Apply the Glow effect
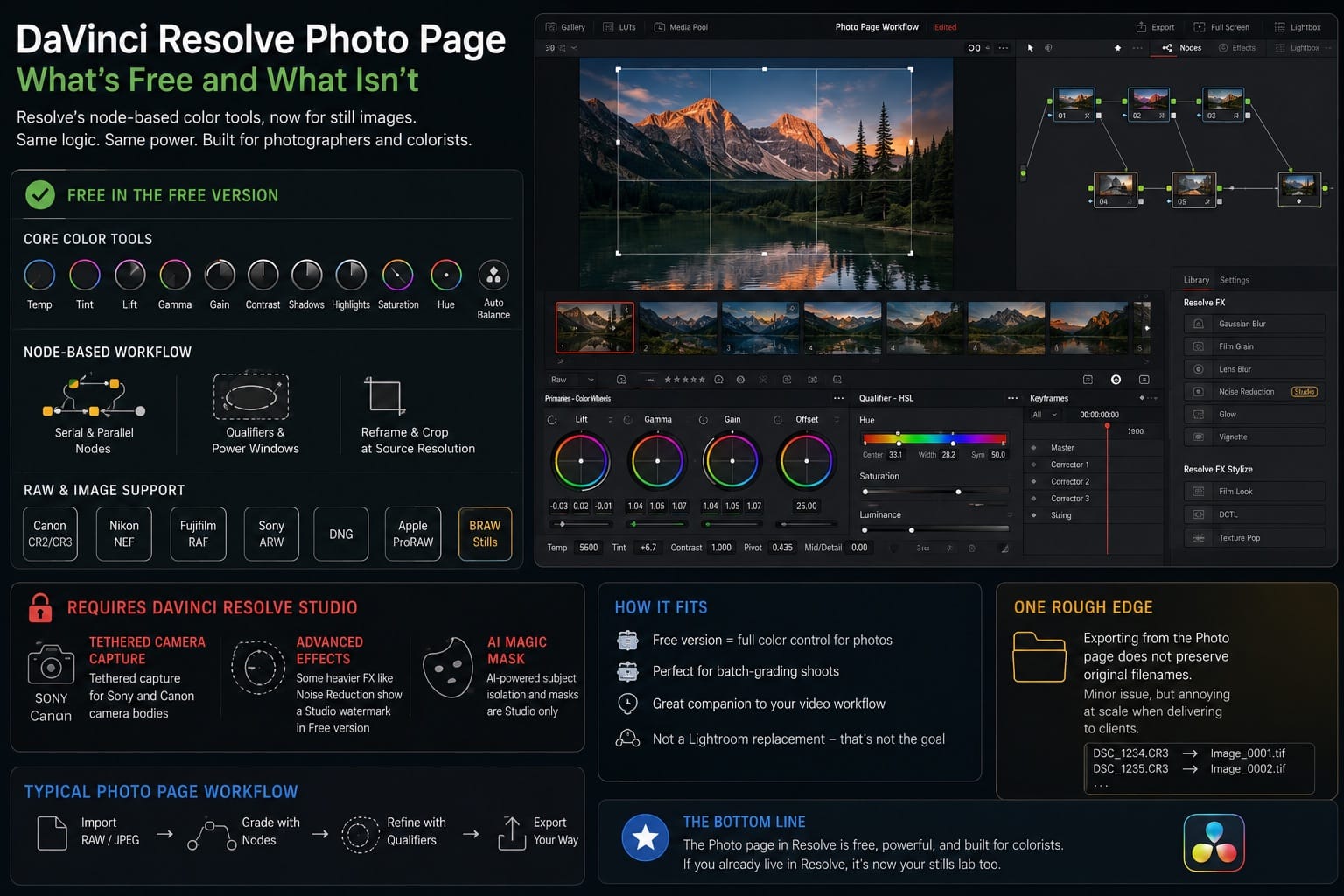This screenshot has height=896, width=1344. (1253, 414)
